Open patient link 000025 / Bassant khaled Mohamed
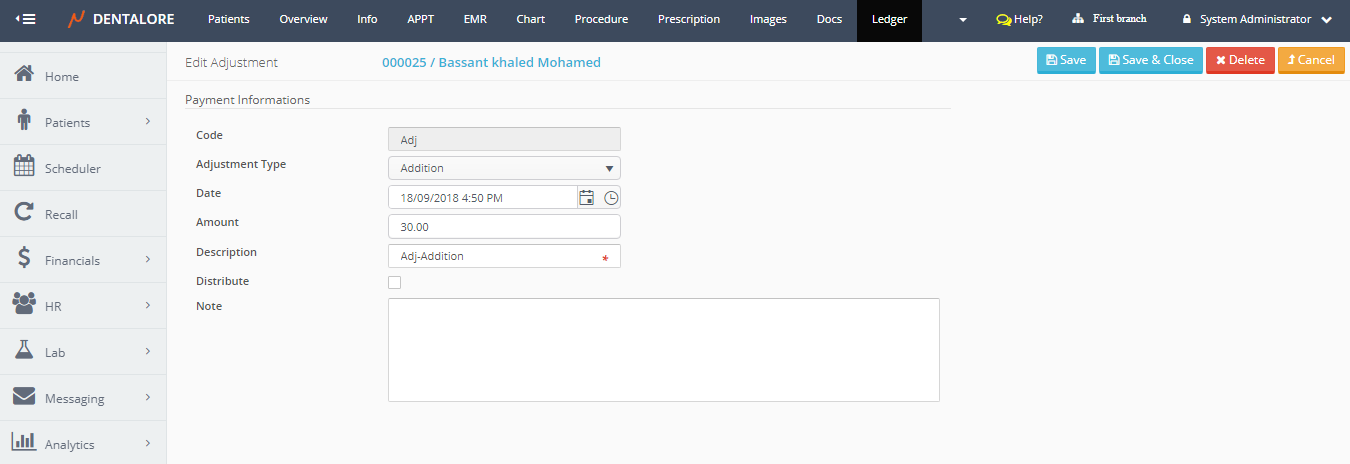The height and width of the screenshot is (464, 1350). [x=491, y=62]
